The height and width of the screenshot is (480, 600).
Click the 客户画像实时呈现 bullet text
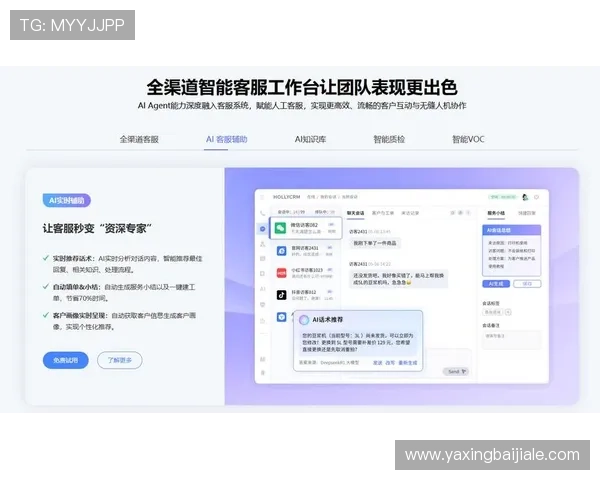click(x=124, y=321)
